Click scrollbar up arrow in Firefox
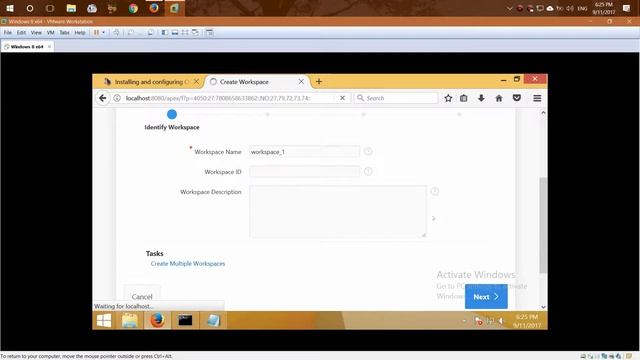 pos(543,113)
